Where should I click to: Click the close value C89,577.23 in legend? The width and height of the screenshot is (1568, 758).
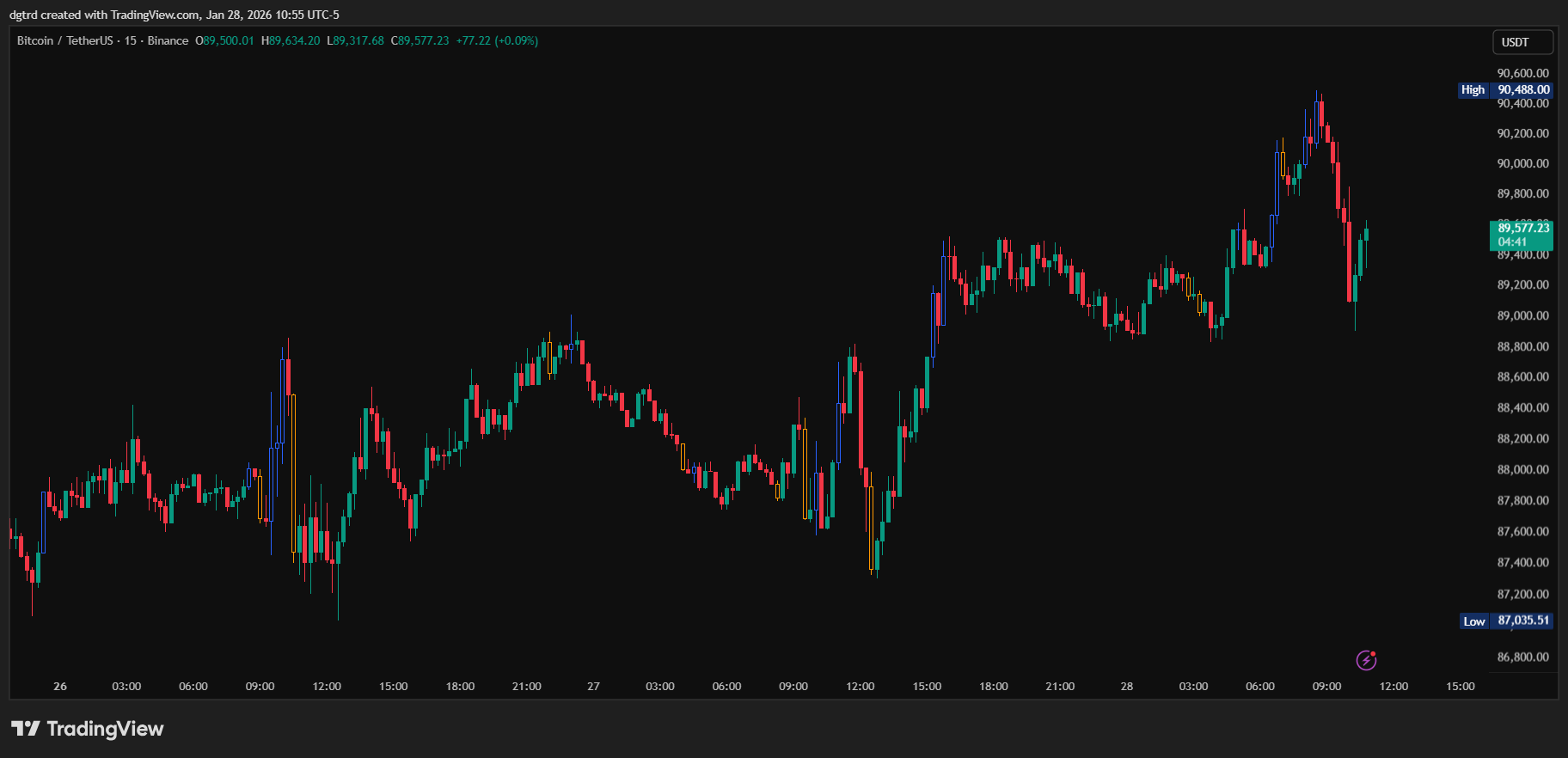pyautogui.click(x=420, y=40)
